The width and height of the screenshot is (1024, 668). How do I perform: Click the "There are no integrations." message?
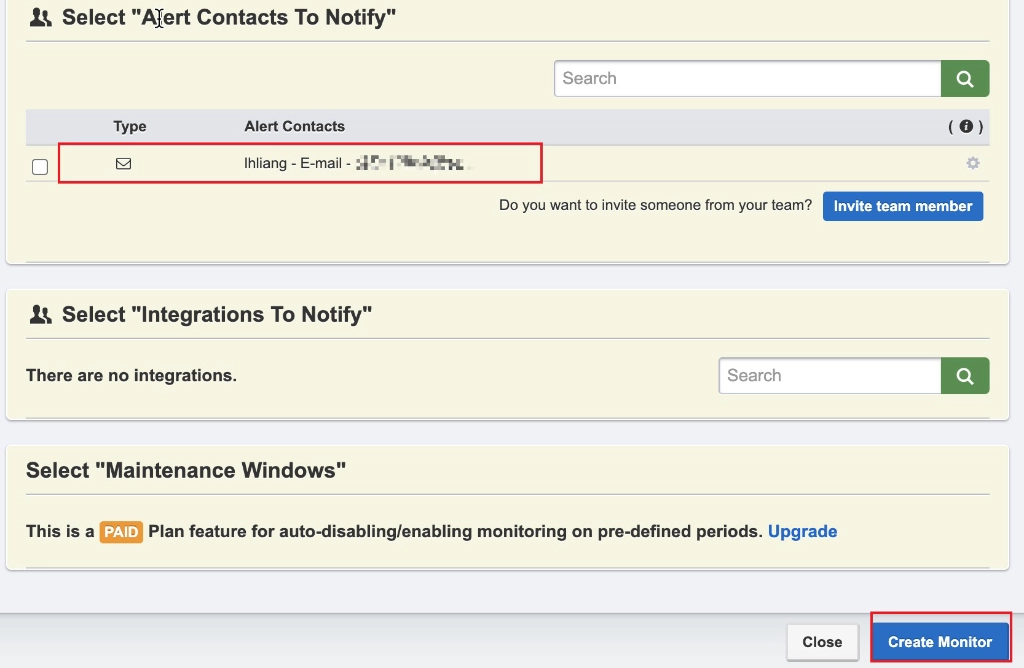point(131,376)
